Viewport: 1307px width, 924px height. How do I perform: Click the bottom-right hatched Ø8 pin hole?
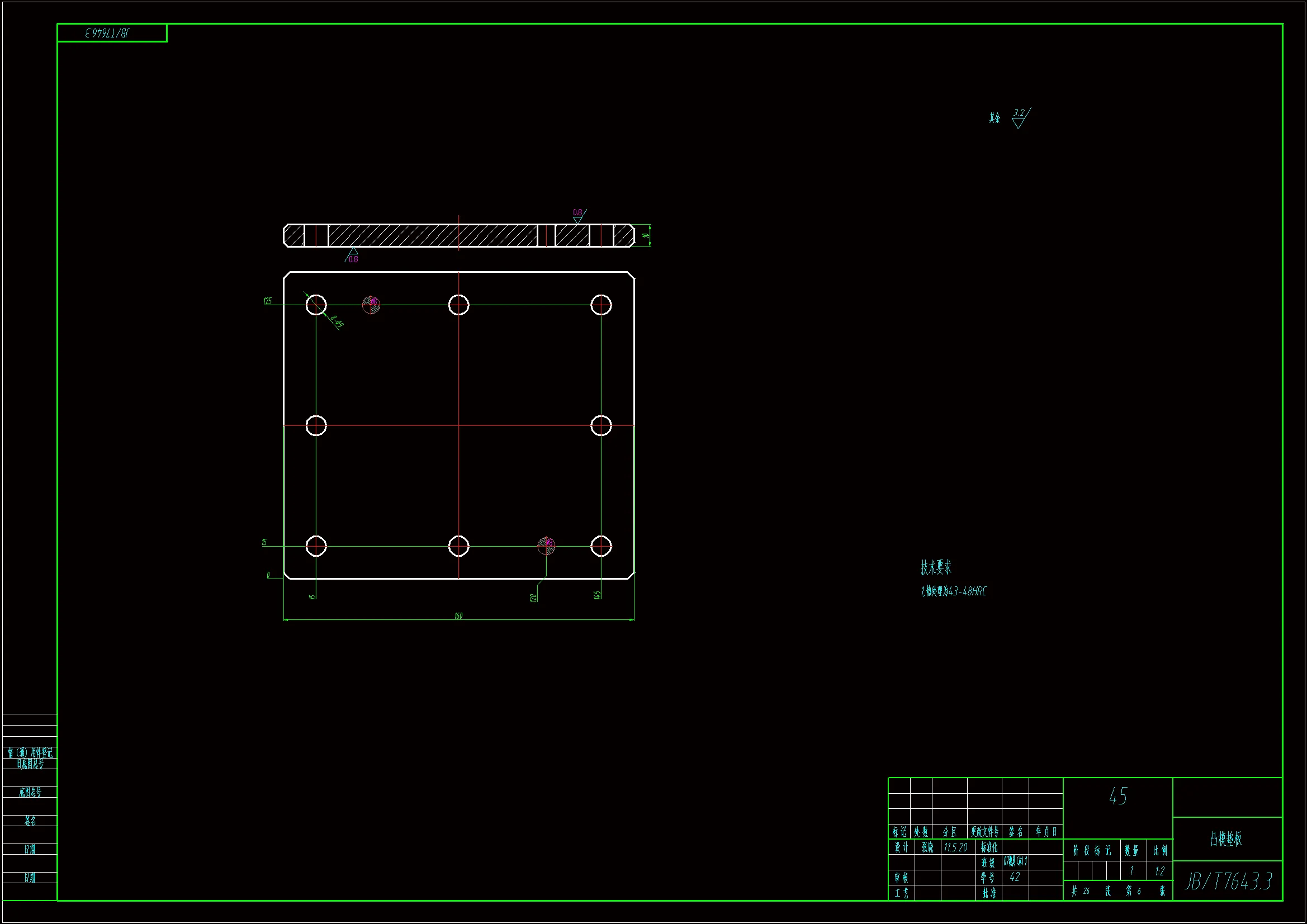[546, 546]
